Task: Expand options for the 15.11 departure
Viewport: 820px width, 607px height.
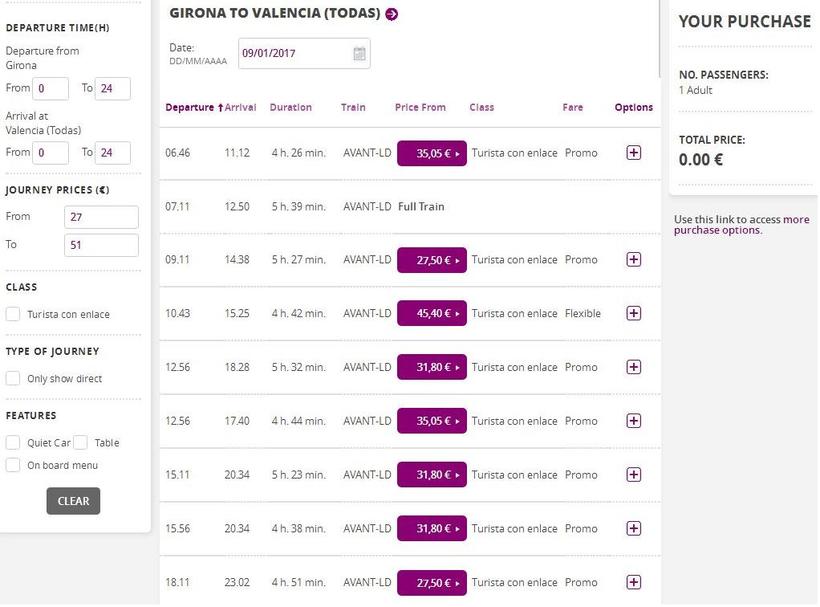Action: 633,475
